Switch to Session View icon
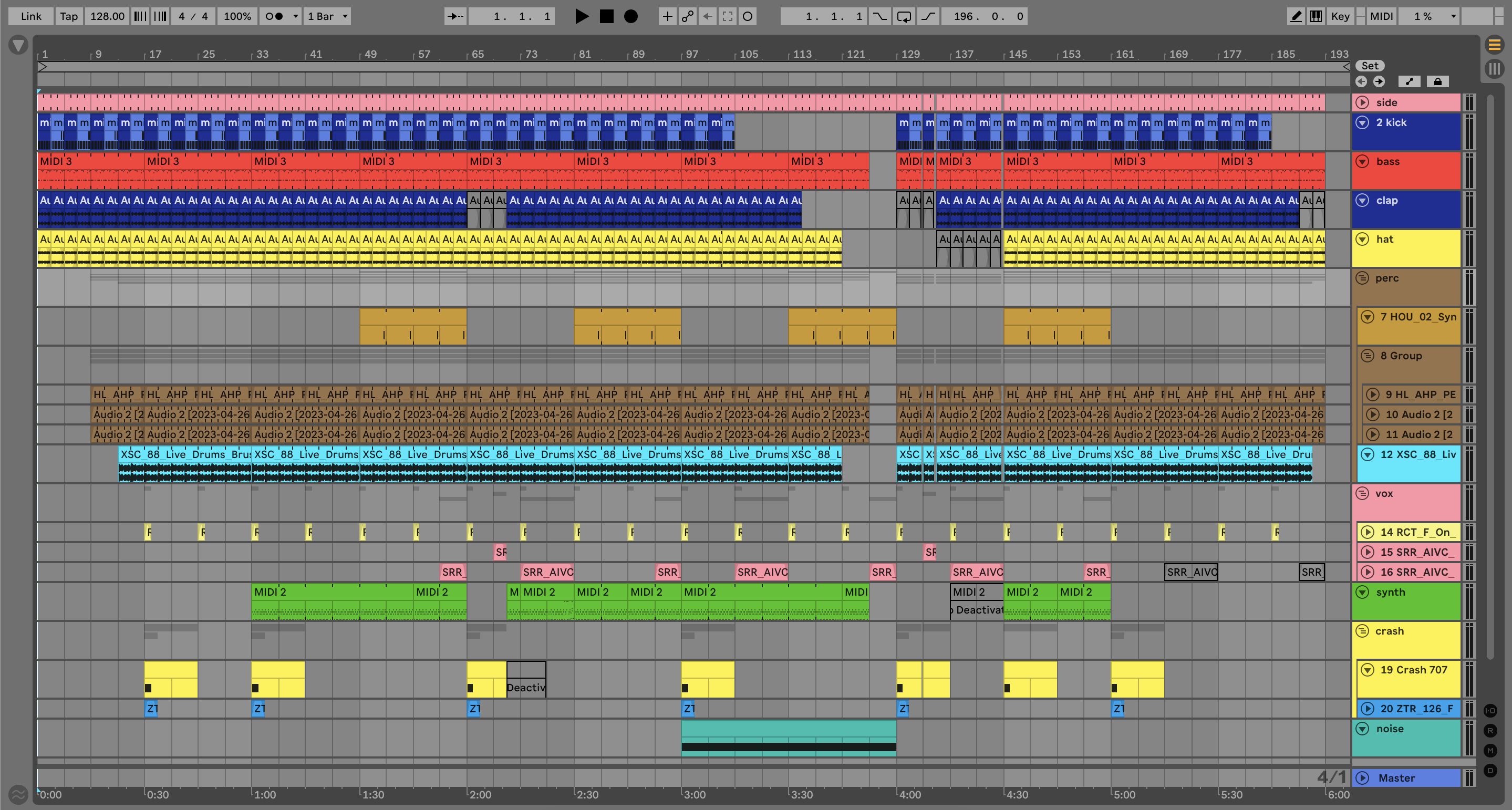The image size is (1512, 810). (x=1494, y=69)
